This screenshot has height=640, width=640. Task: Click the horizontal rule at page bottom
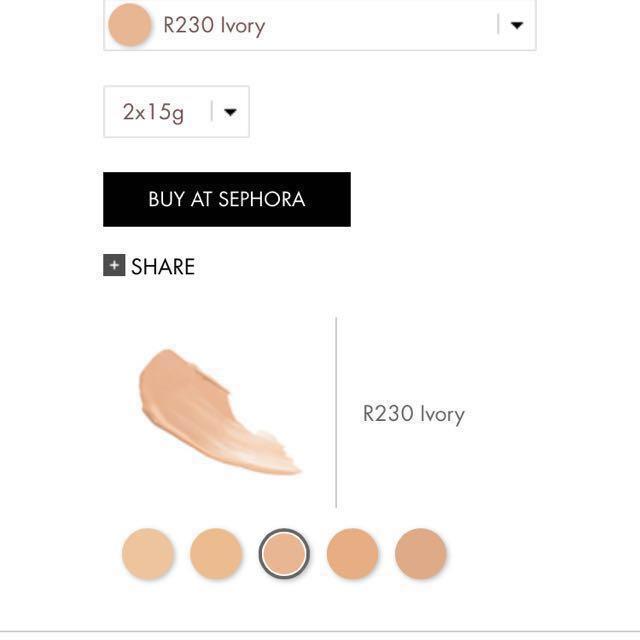320,632
